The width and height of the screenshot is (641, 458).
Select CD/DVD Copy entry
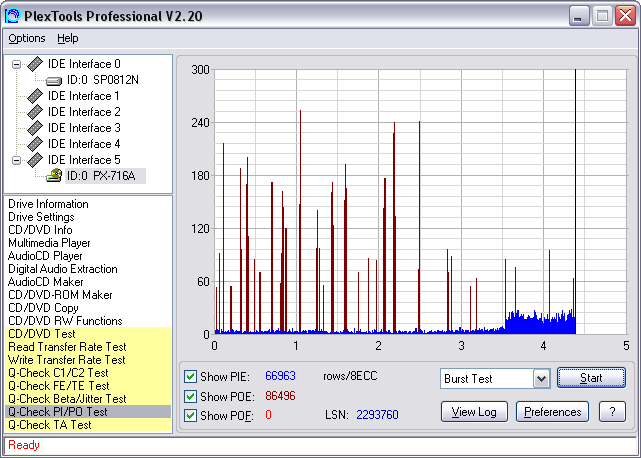pos(43,308)
